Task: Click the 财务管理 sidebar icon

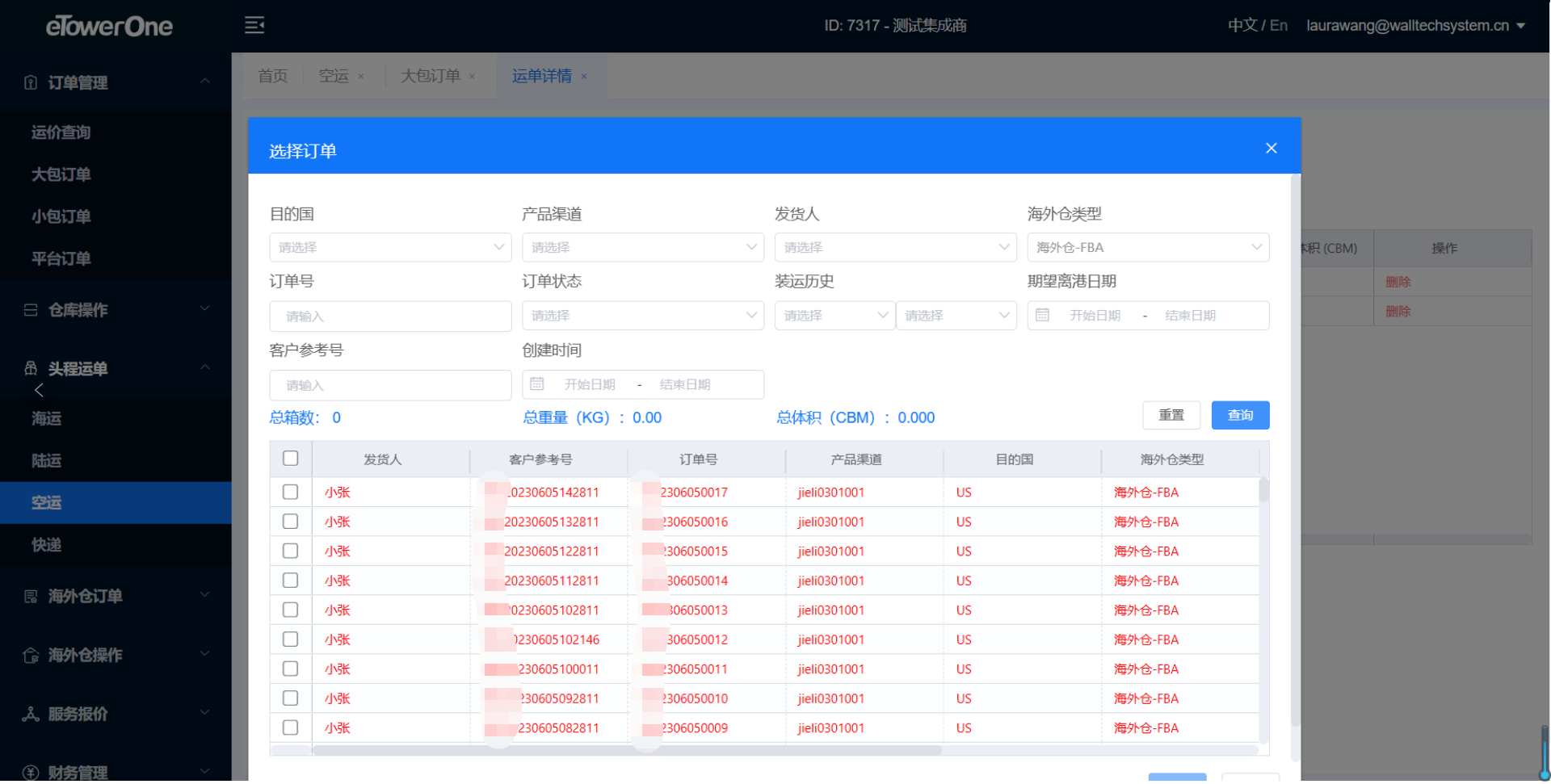Action: click(x=31, y=773)
